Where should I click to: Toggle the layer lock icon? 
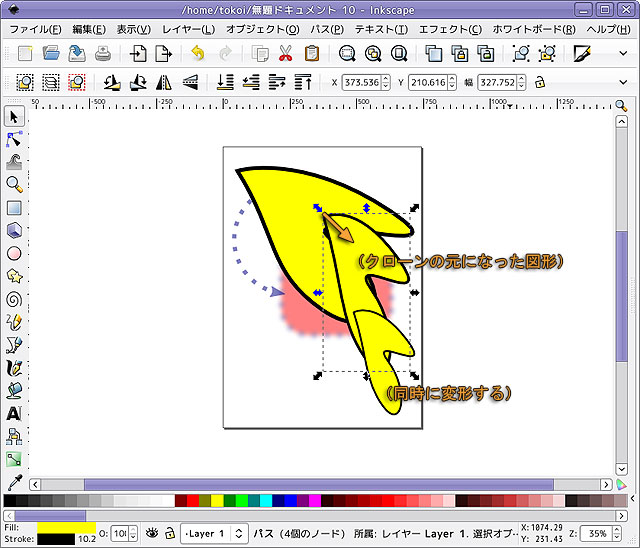tap(170, 534)
